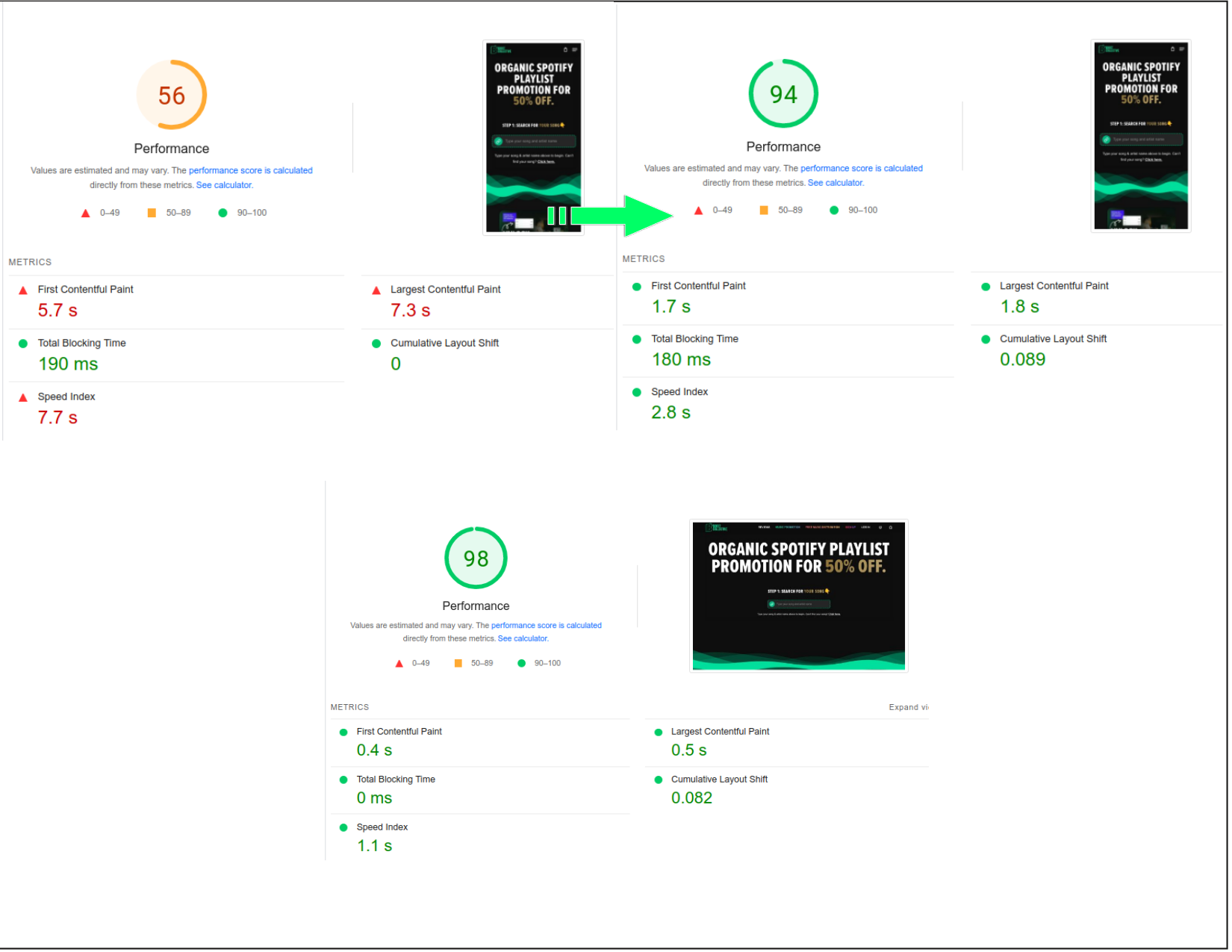Select the '1.1 s' Speed Index value
Screen dimensions: 1232x952
tap(374, 846)
